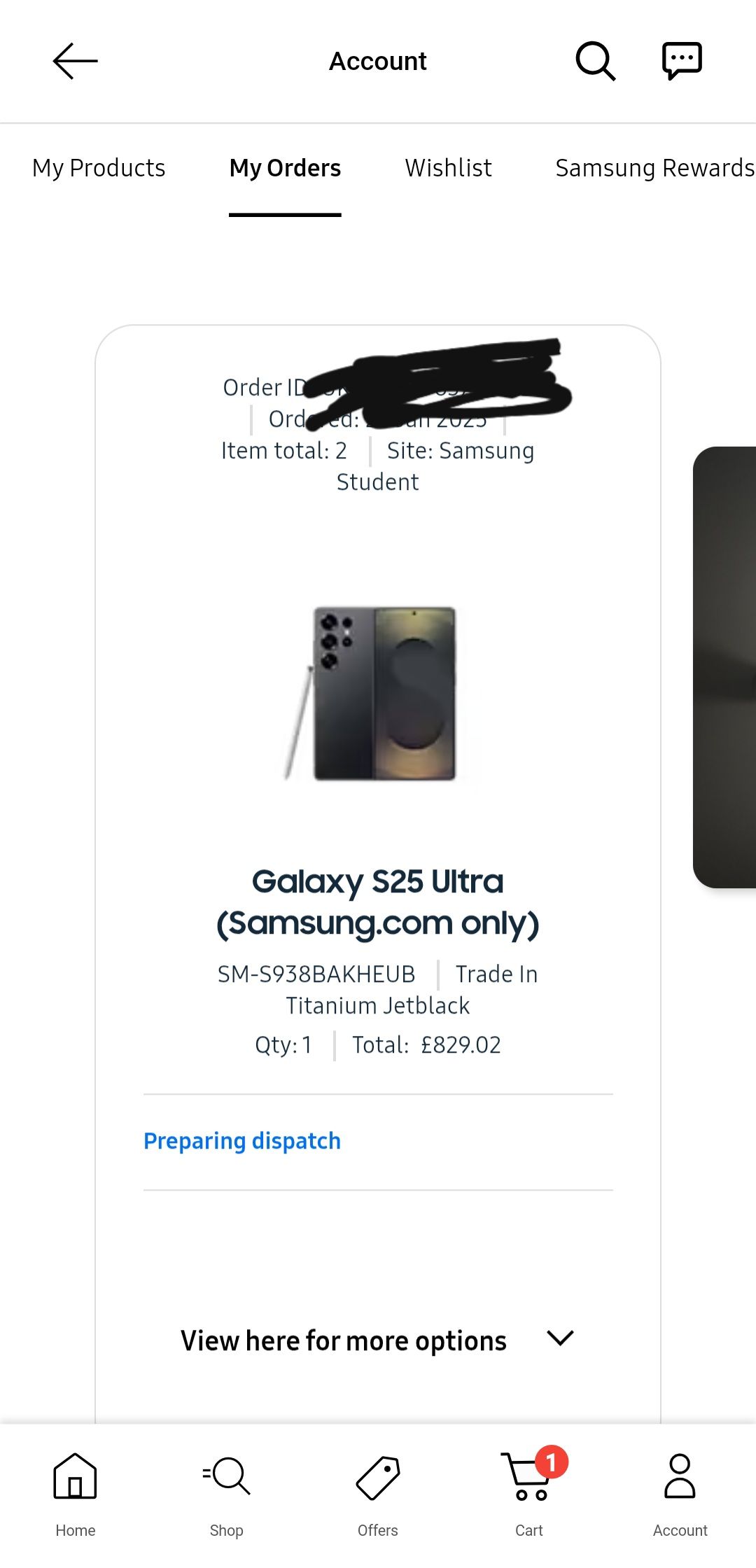Viewport: 756px width, 1568px height.
Task: Expand View here for more options
Action: [342, 1340]
